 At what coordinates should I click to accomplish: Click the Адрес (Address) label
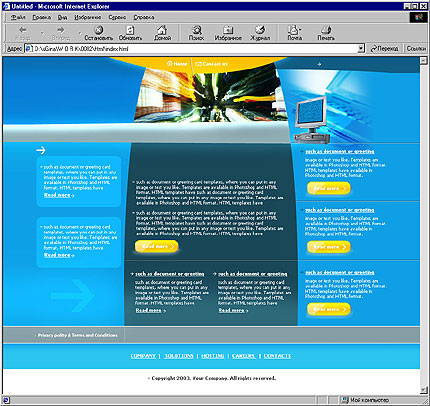coord(14,49)
